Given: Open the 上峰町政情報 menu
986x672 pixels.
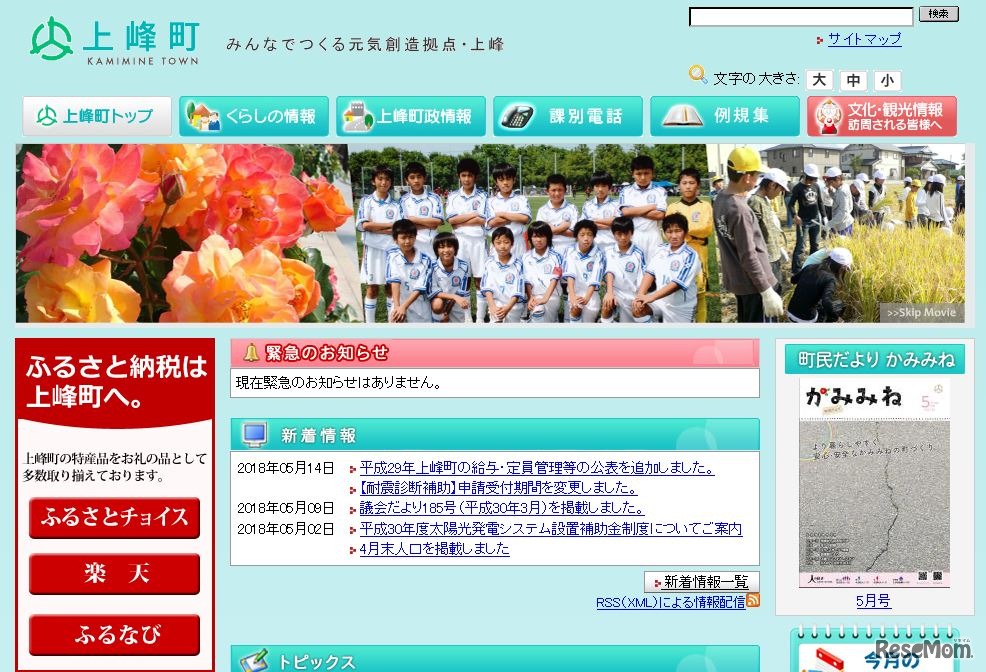Looking at the screenshot, I should [411, 116].
